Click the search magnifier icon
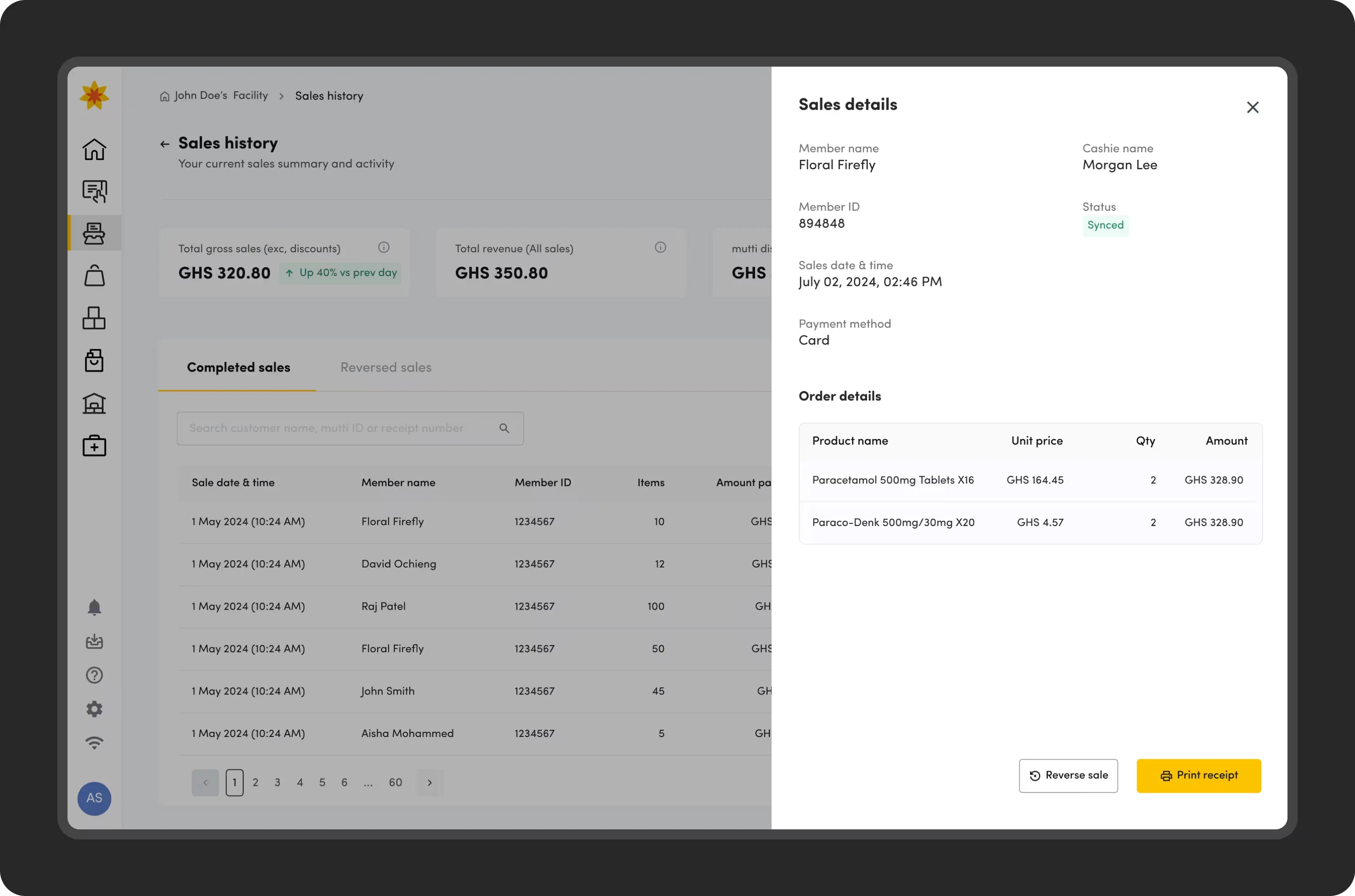 pyautogui.click(x=504, y=428)
